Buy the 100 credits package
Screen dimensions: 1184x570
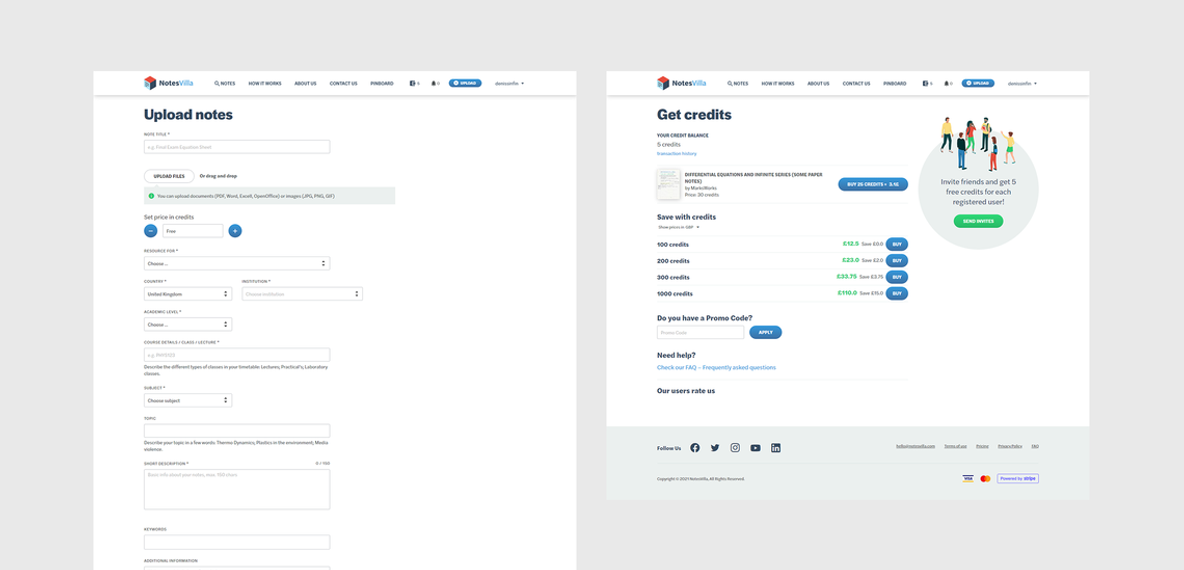[x=897, y=244]
